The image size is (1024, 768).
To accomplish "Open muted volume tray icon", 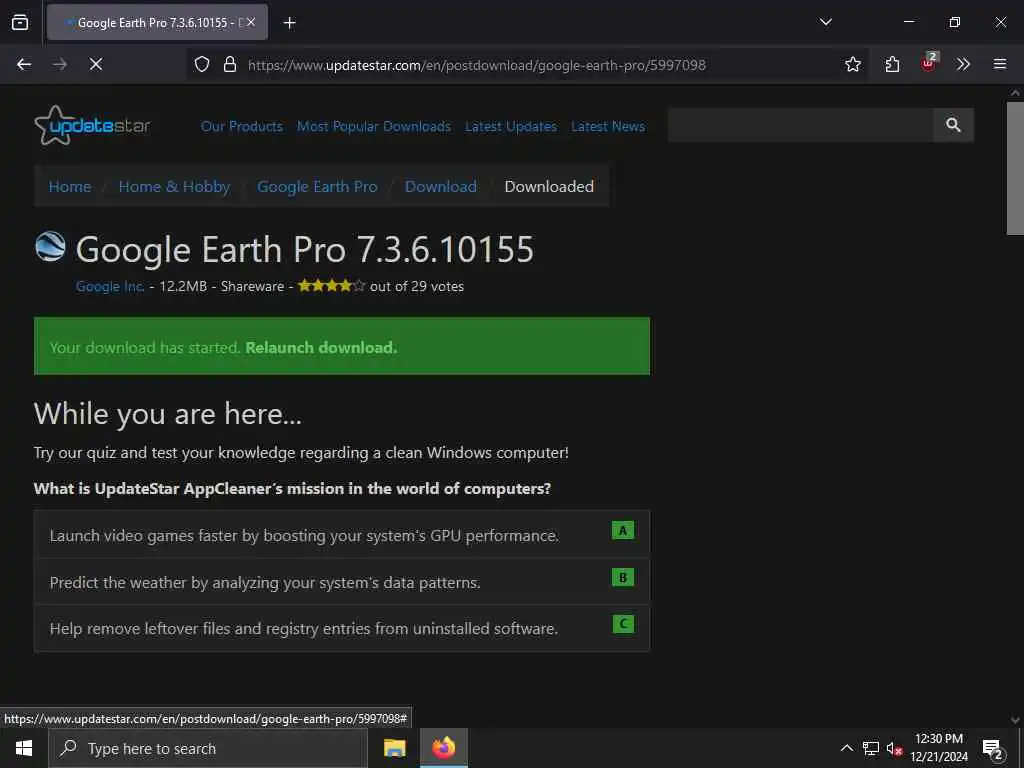I will [x=894, y=748].
